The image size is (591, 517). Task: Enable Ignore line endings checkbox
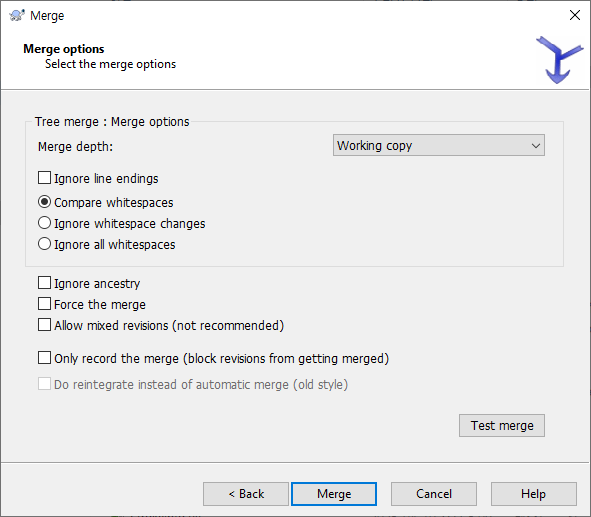[x=44, y=177]
